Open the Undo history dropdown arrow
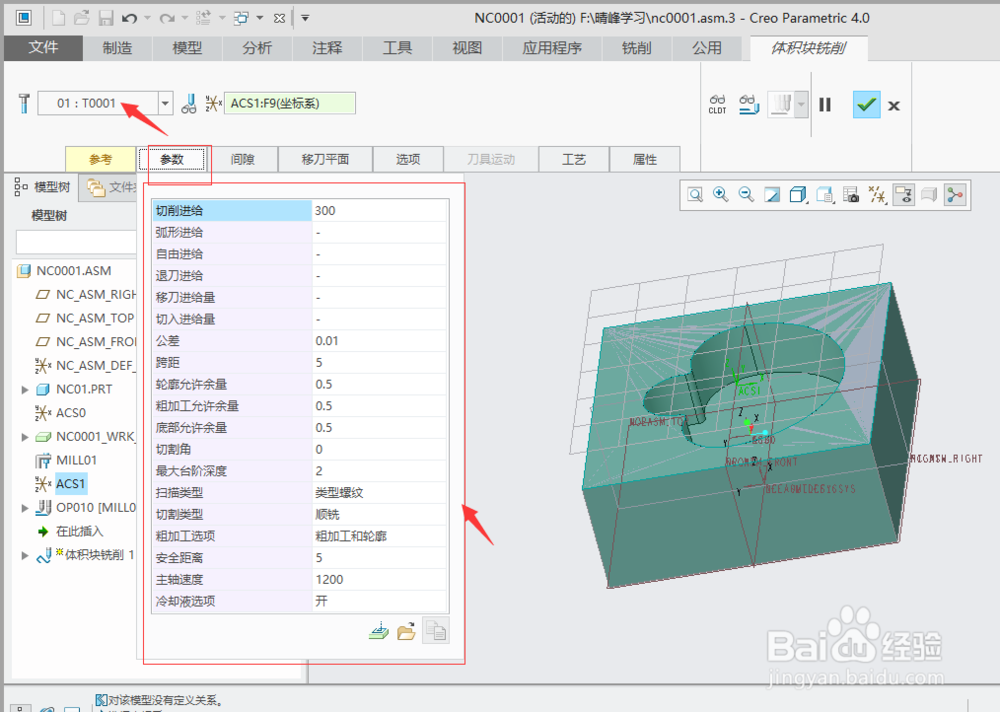 [147, 19]
